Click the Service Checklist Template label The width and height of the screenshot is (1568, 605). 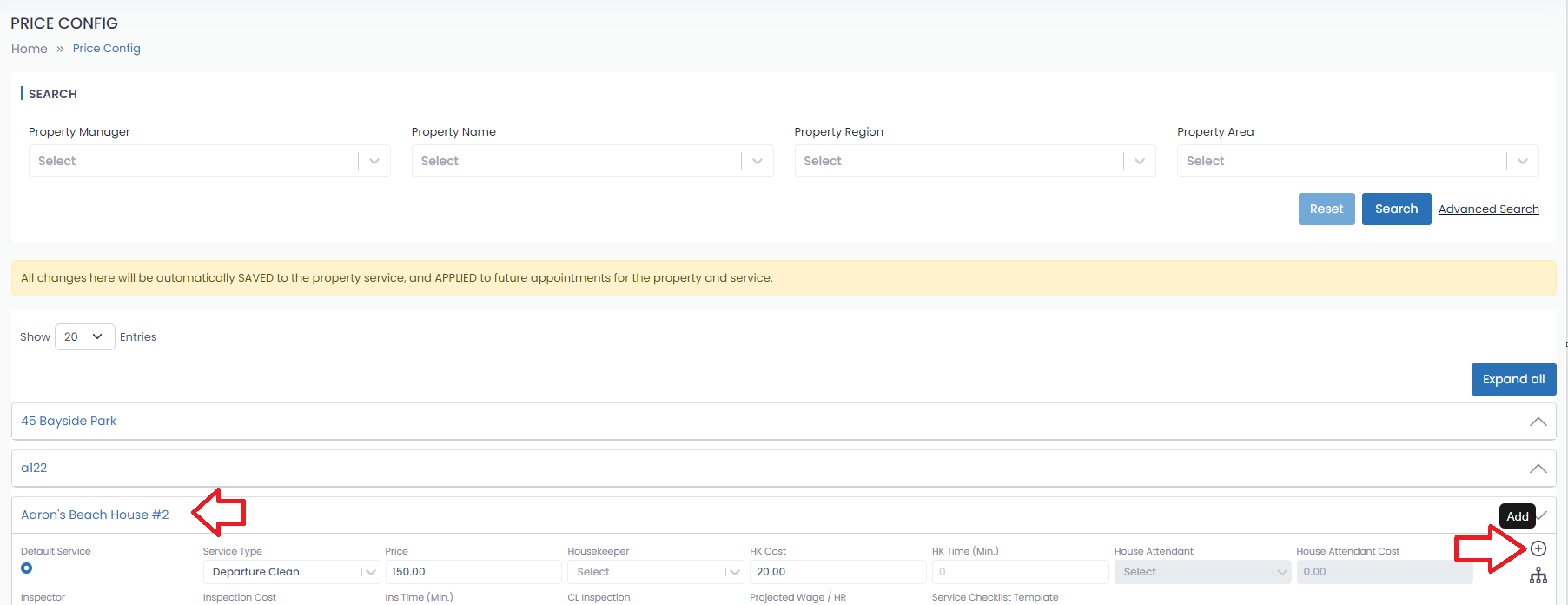995,597
